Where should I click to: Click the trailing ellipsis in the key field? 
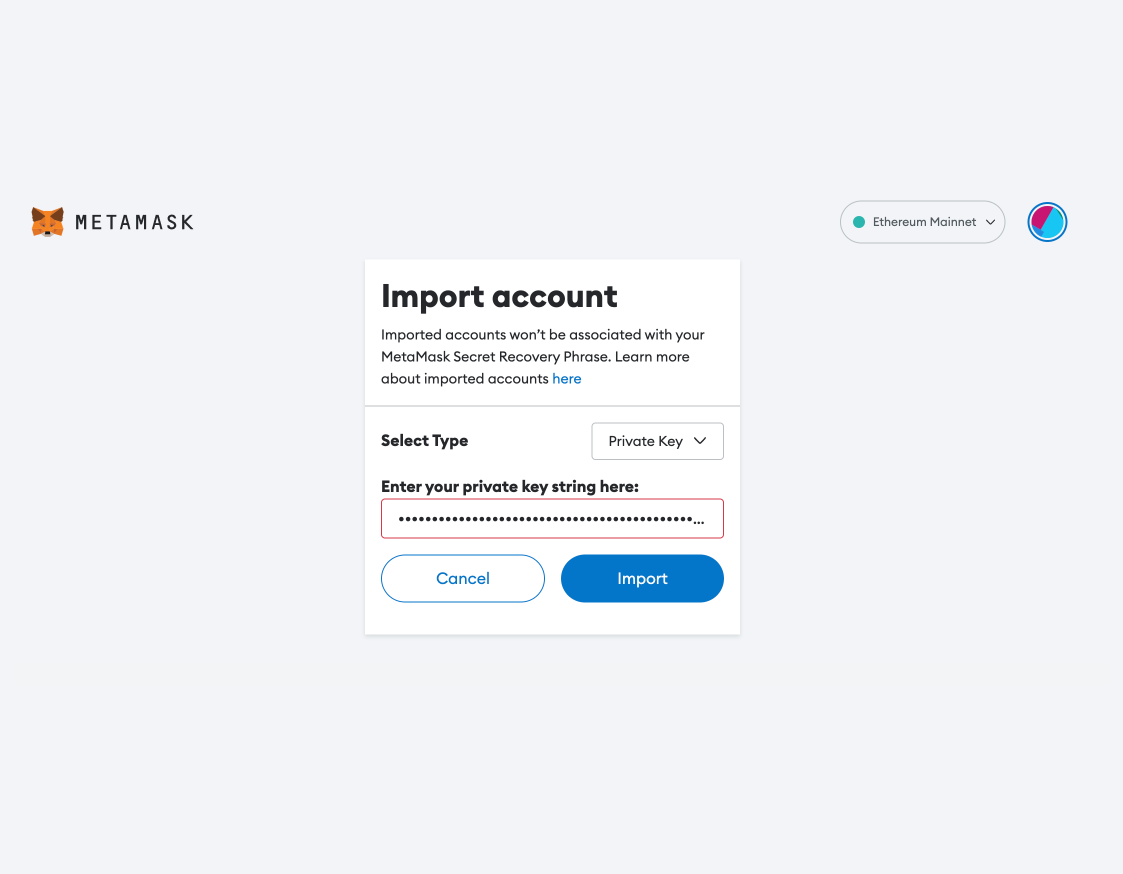[x=698, y=521]
